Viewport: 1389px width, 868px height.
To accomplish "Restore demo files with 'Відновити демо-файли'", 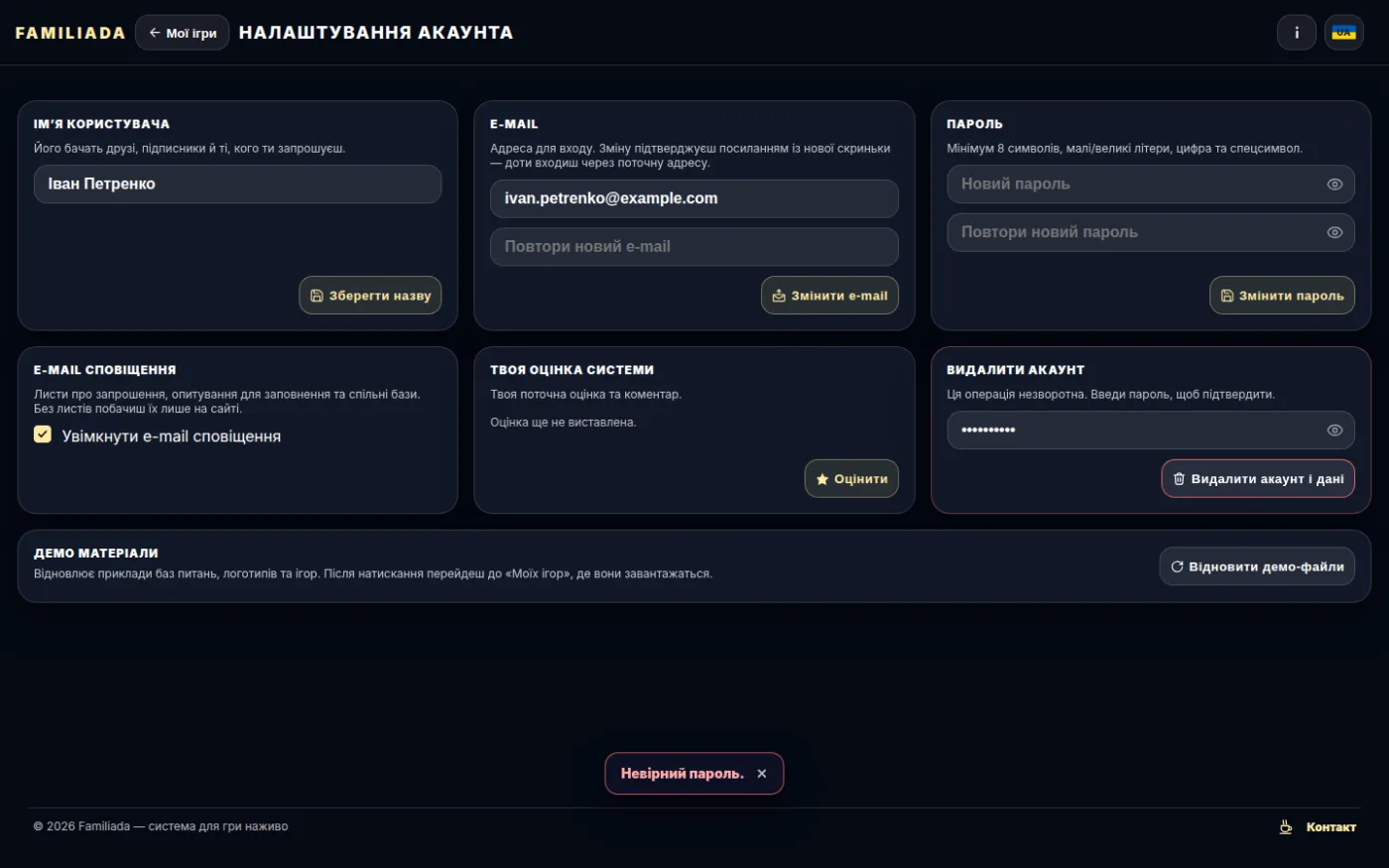I will pos(1257,566).
